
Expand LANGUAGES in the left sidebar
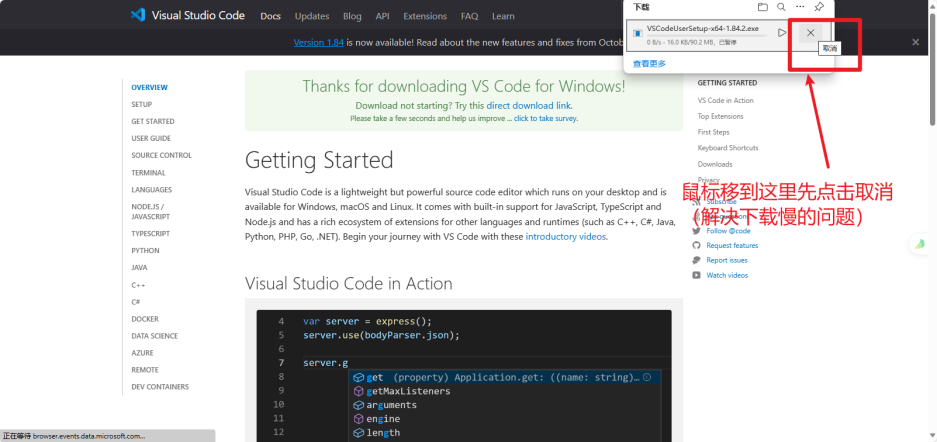pos(152,190)
